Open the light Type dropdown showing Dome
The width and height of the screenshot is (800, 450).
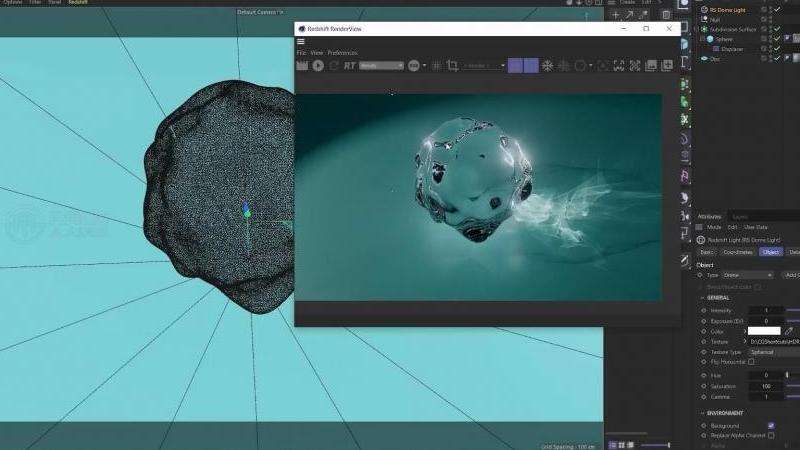[x=747, y=275]
